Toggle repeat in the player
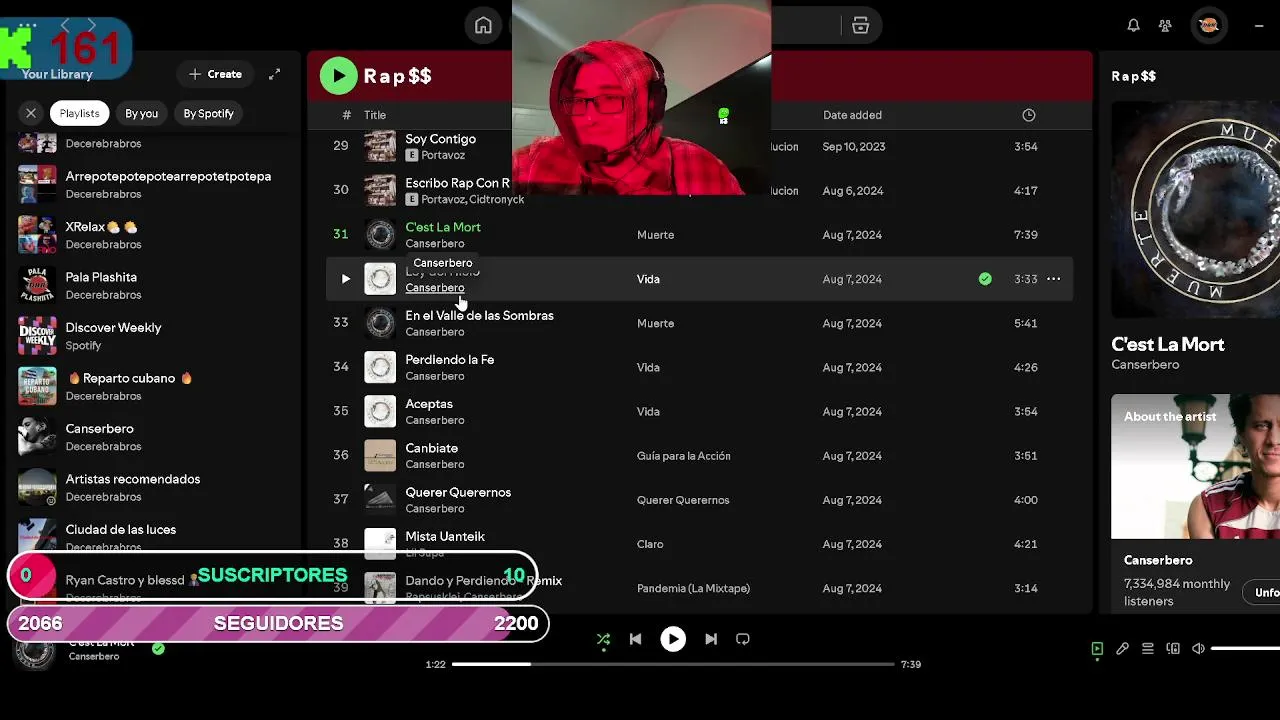The image size is (1280, 720). point(743,639)
